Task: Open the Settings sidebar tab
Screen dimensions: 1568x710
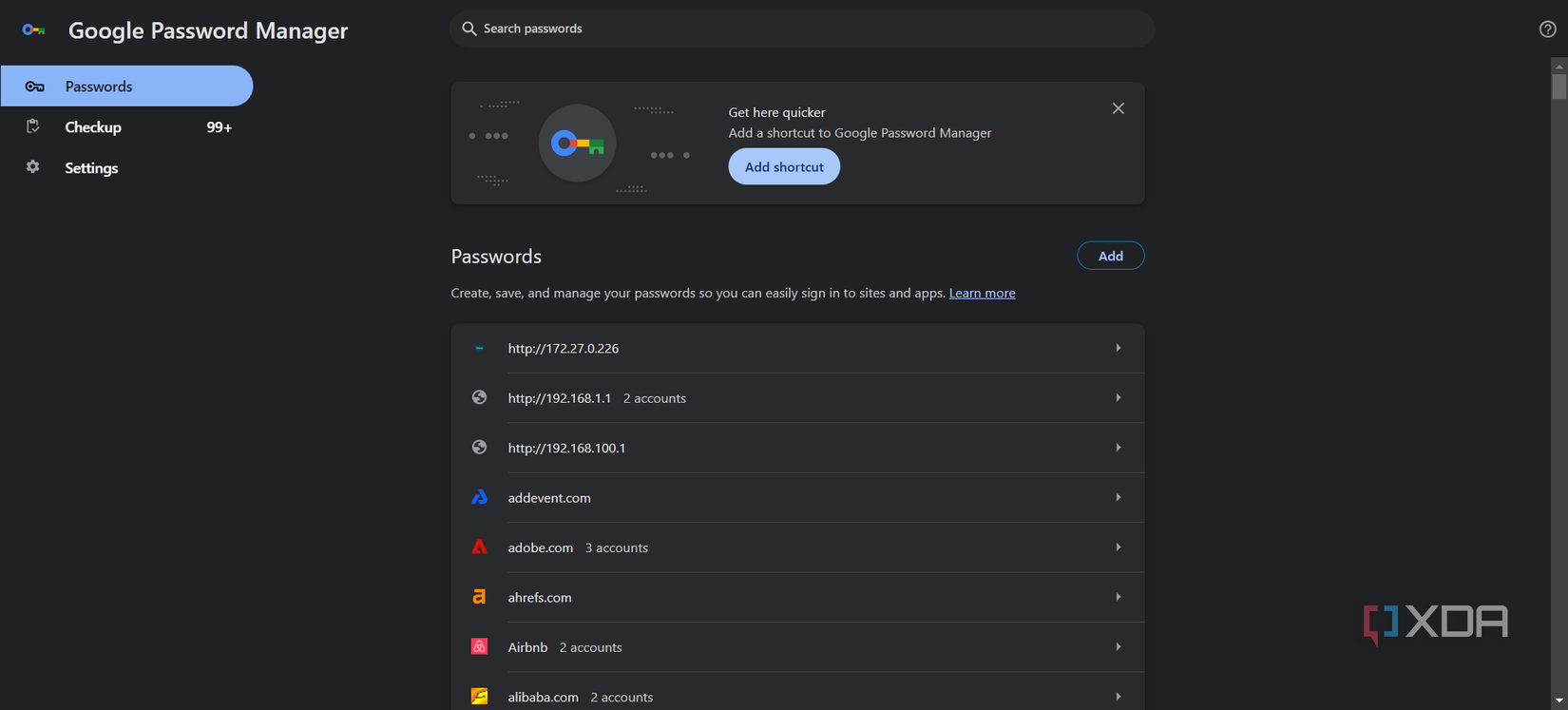Action: coord(126,167)
